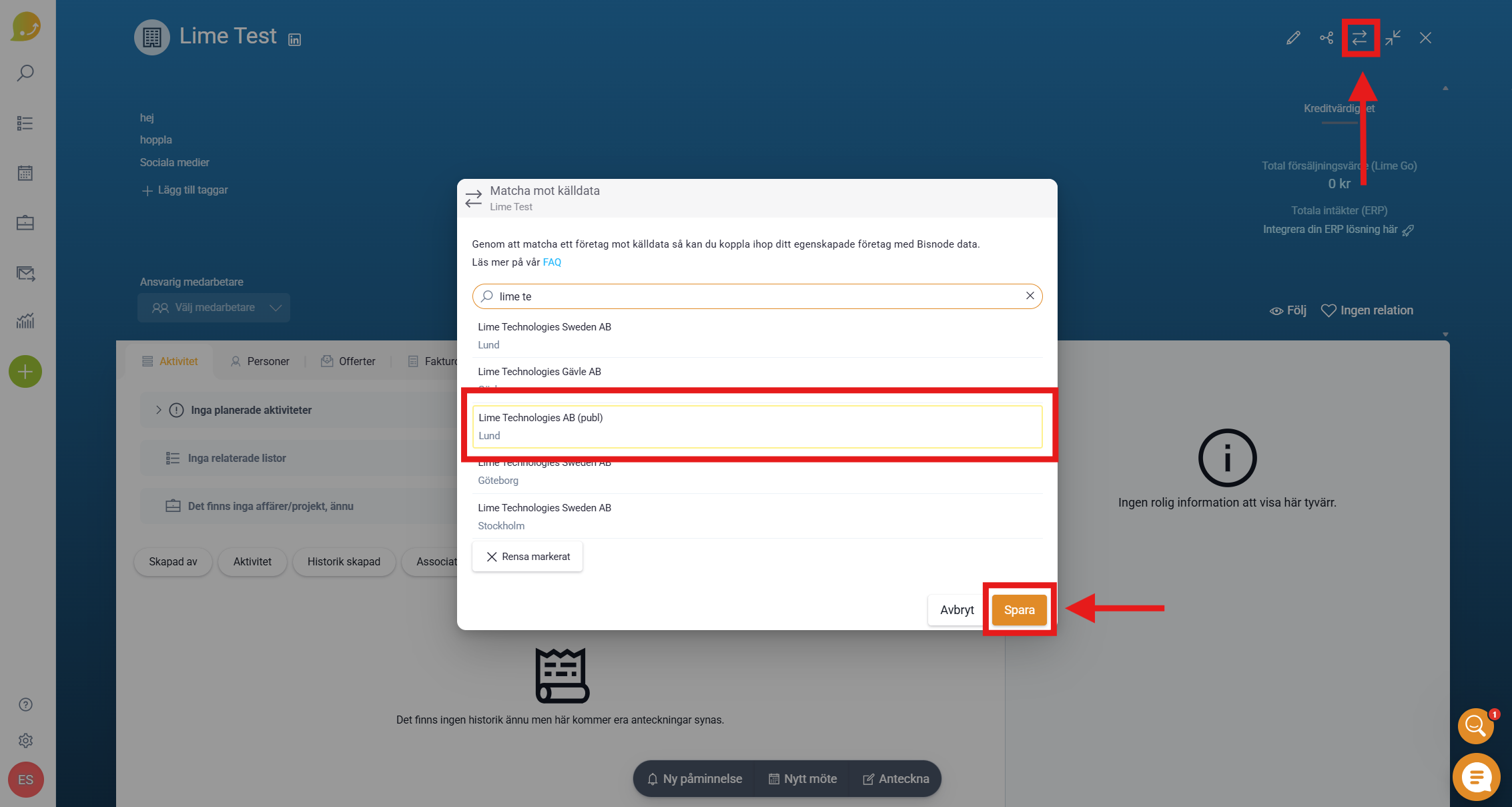The height and width of the screenshot is (807, 1512).
Task: Open the mail icon in left sidebar
Action: point(25,273)
